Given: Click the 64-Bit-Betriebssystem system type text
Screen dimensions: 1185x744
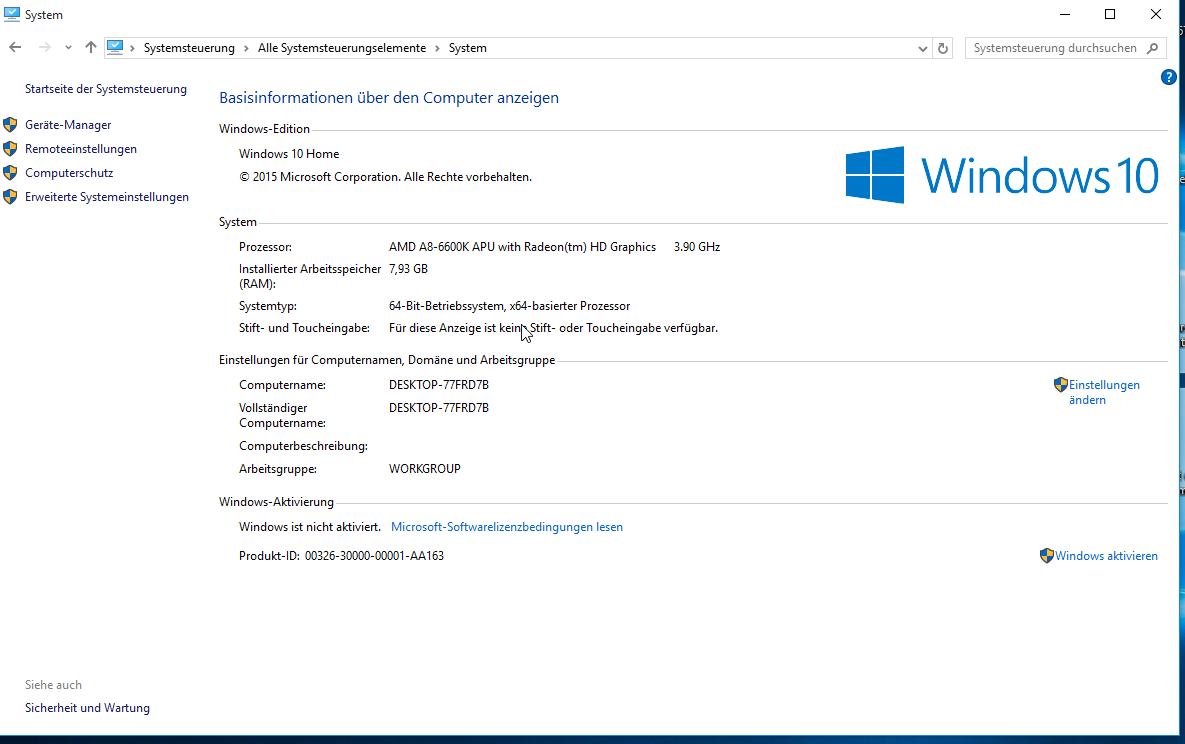Looking at the screenshot, I should tap(509, 306).
